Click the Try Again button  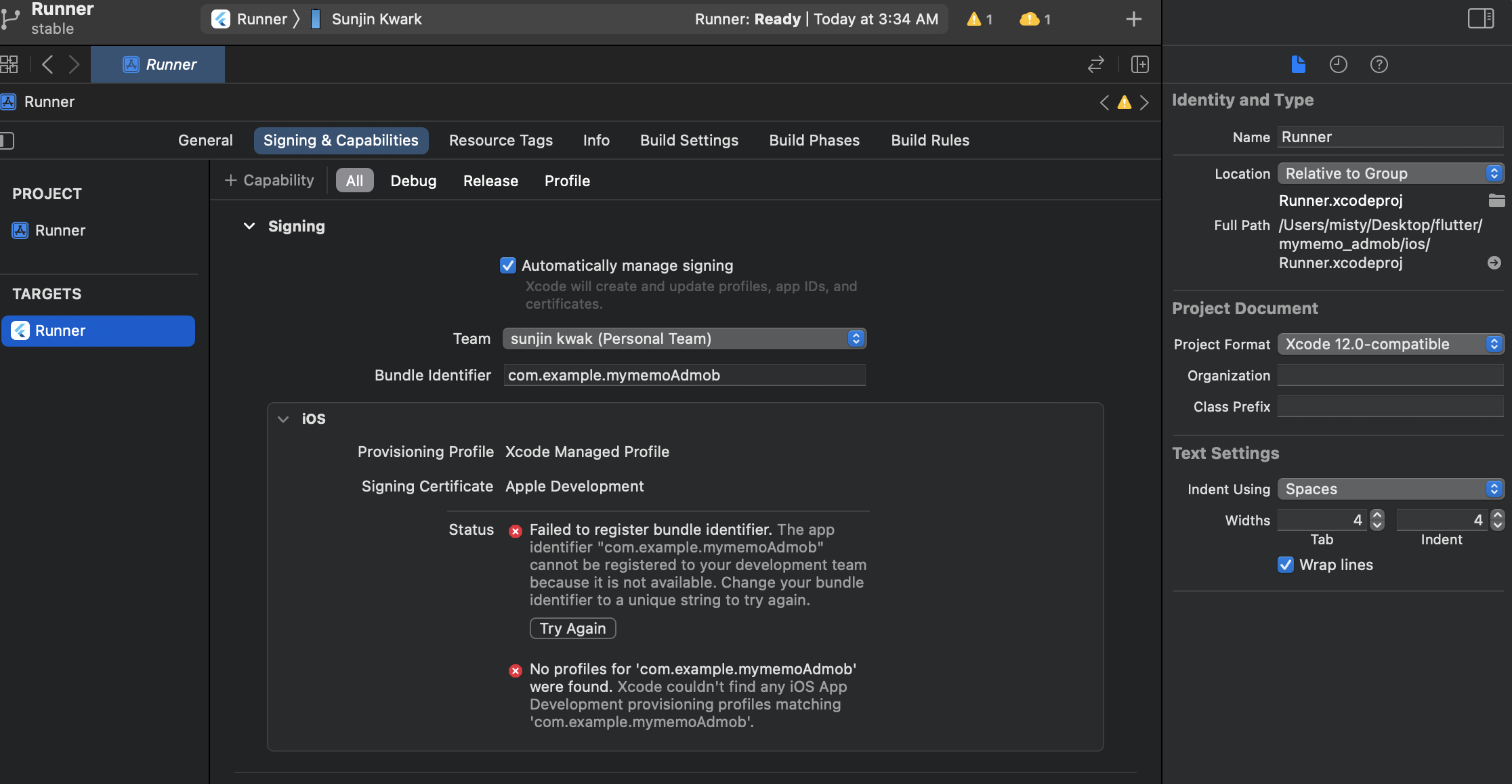point(572,628)
